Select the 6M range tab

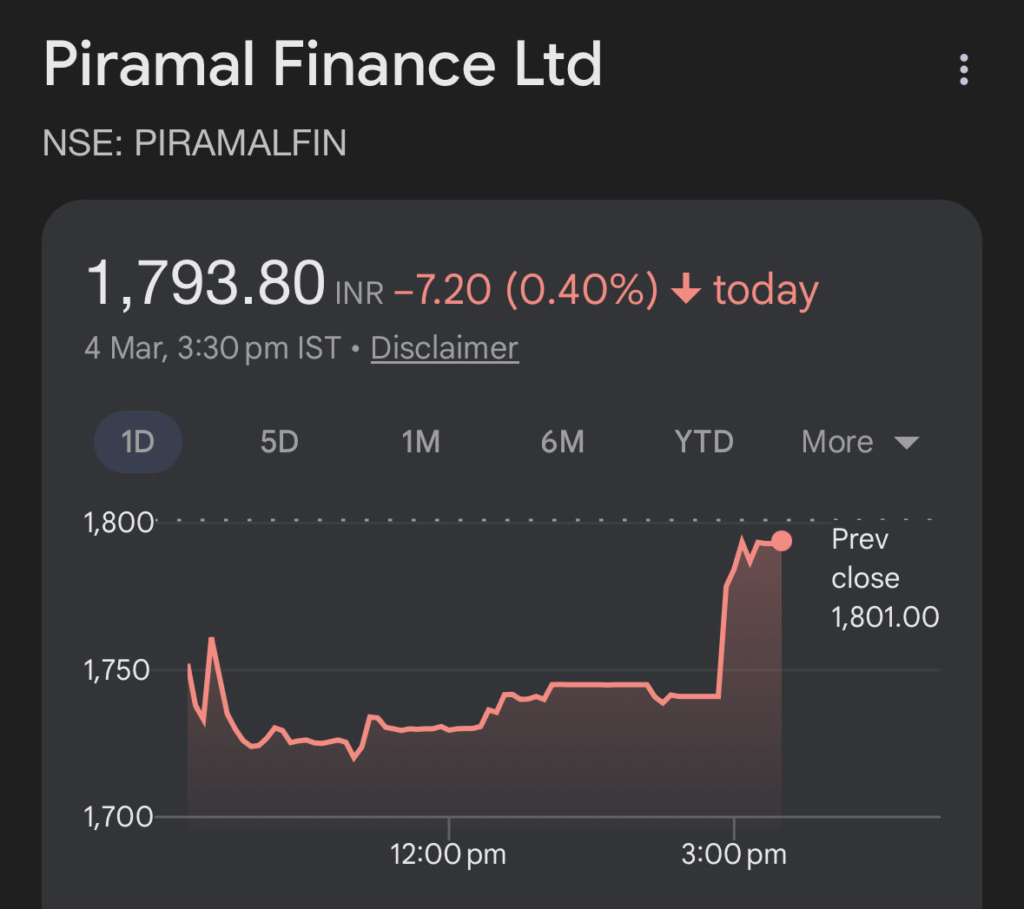point(562,442)
